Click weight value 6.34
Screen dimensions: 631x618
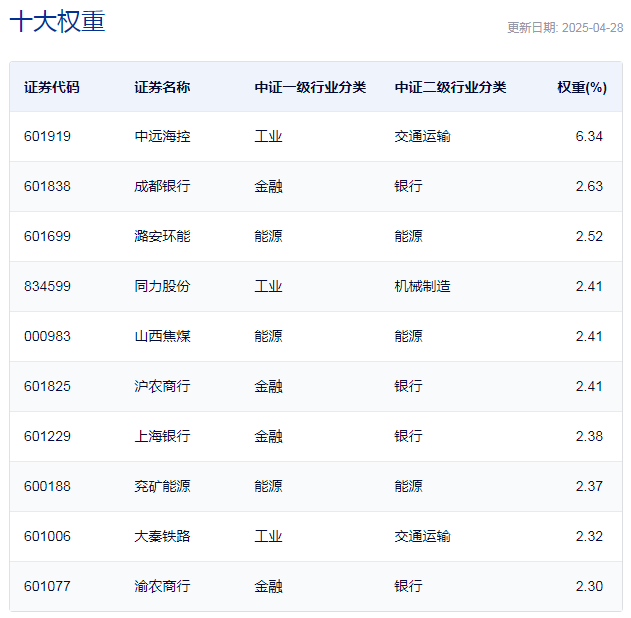point(589,136)
